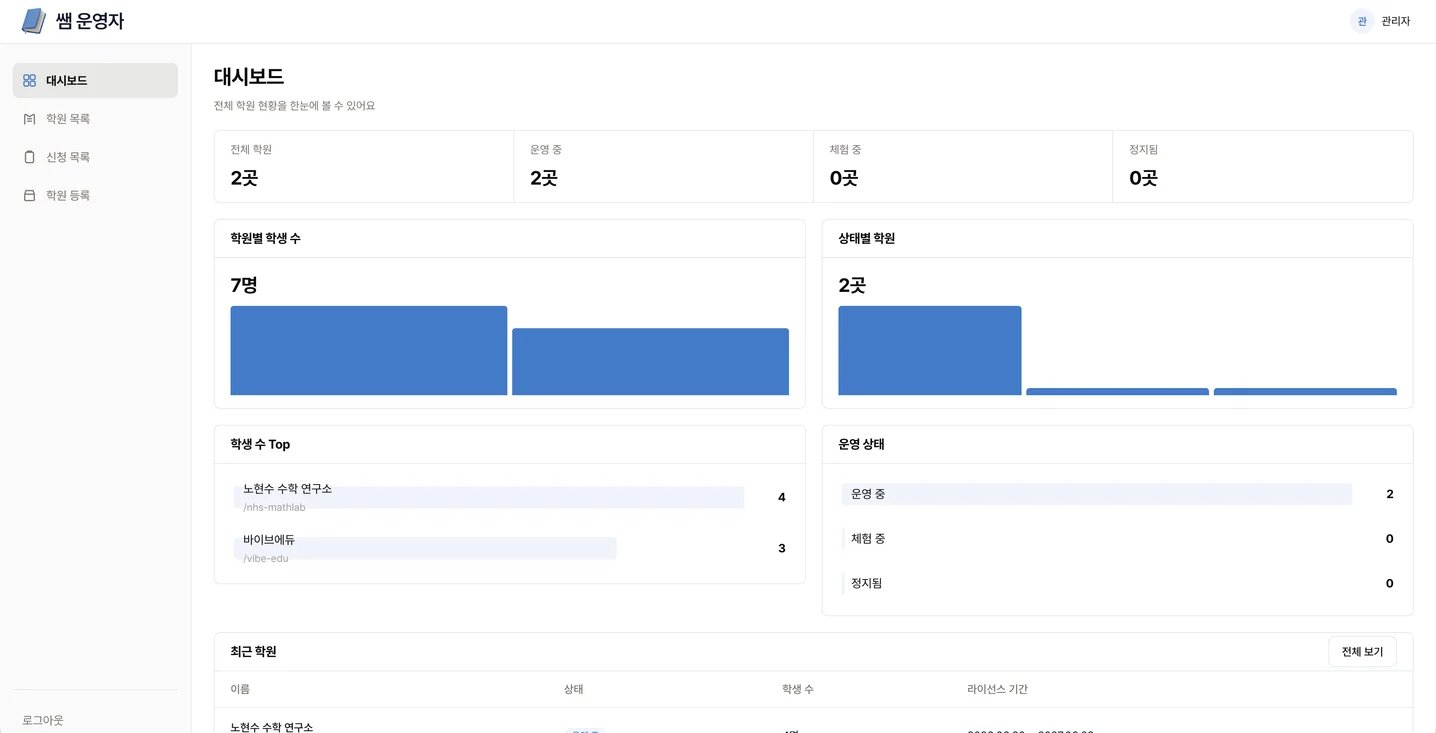The image size is (1436, 733).
Task: Click the 라이선스 기간 column header
Action: (997, 689)
